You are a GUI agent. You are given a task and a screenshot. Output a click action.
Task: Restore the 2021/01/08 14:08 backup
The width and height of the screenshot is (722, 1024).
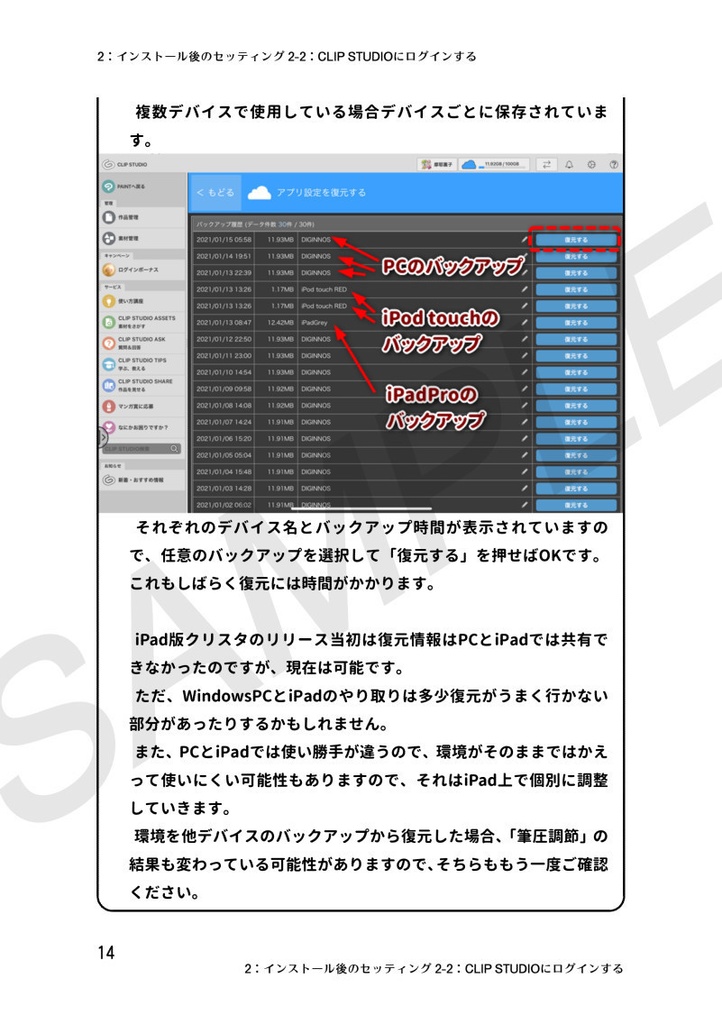point(575,406)
